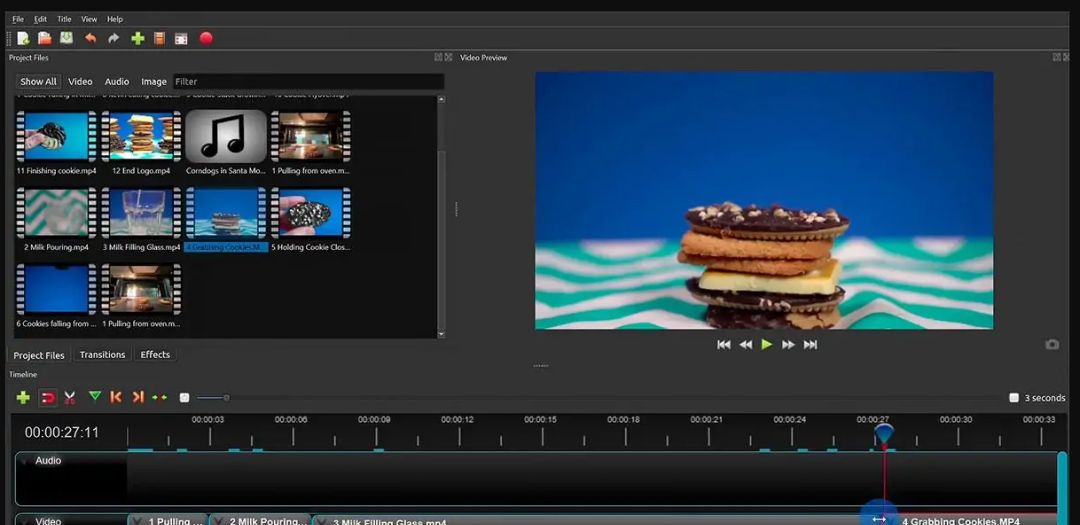
Task: Open the Edit menu
Action: click(x=41, y=19)
